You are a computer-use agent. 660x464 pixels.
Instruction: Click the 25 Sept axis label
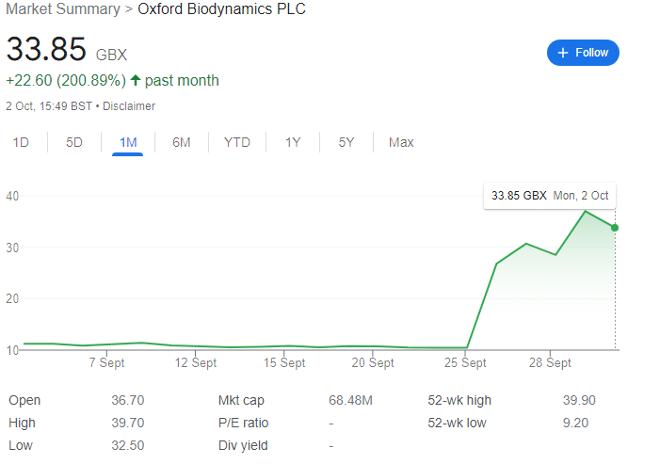465,363
